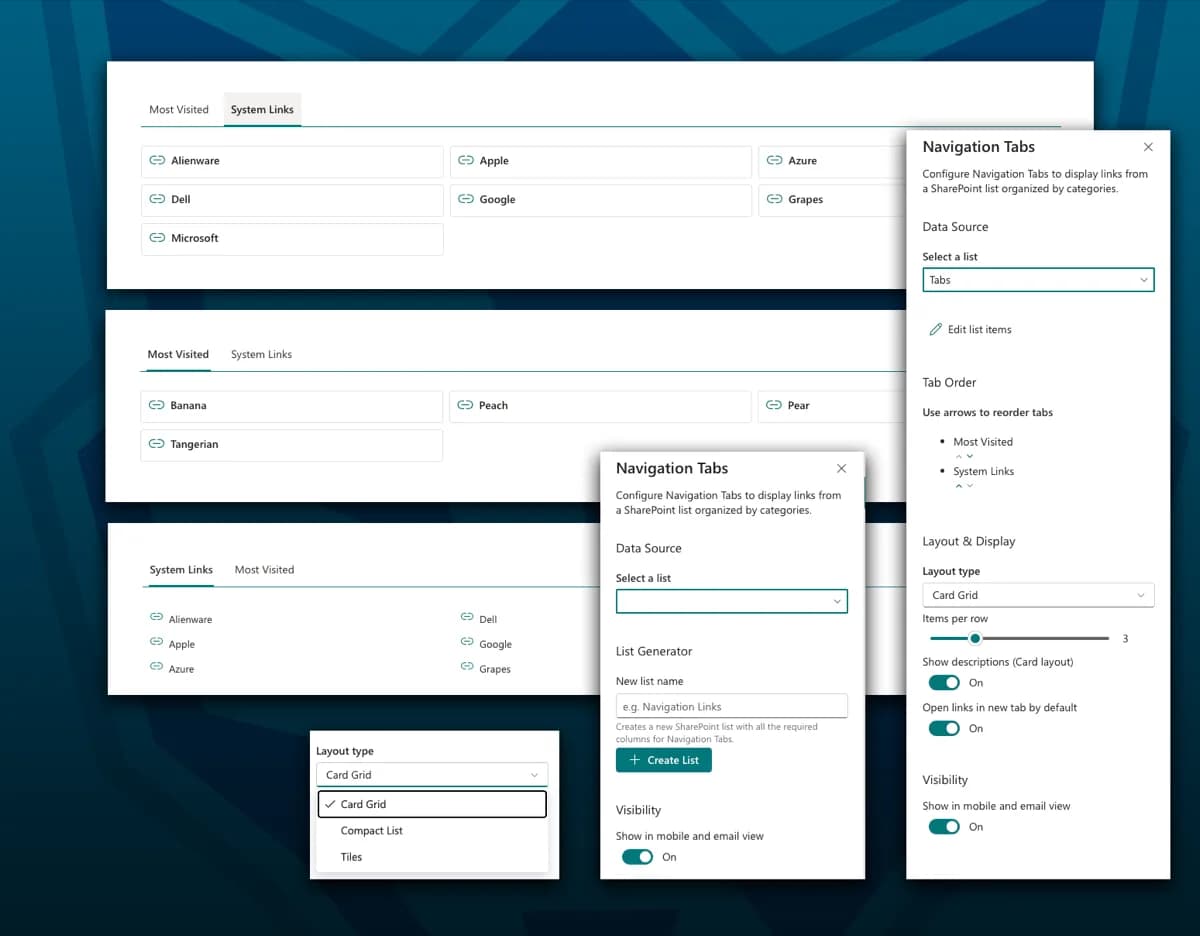Choose Compact List layout option

(432, 831)
